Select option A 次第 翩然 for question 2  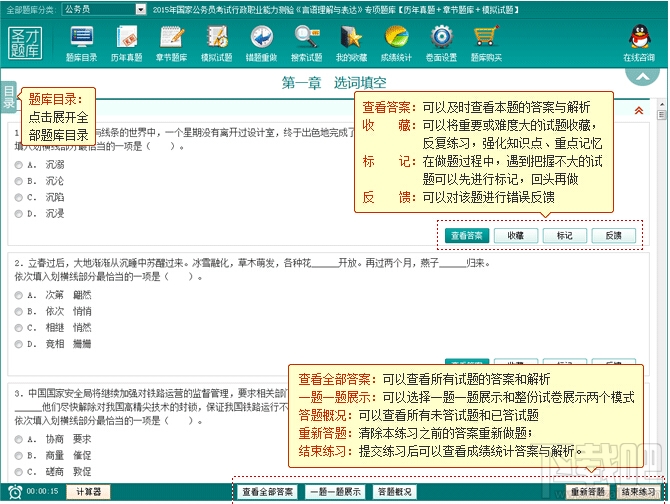tap(18, 295)
